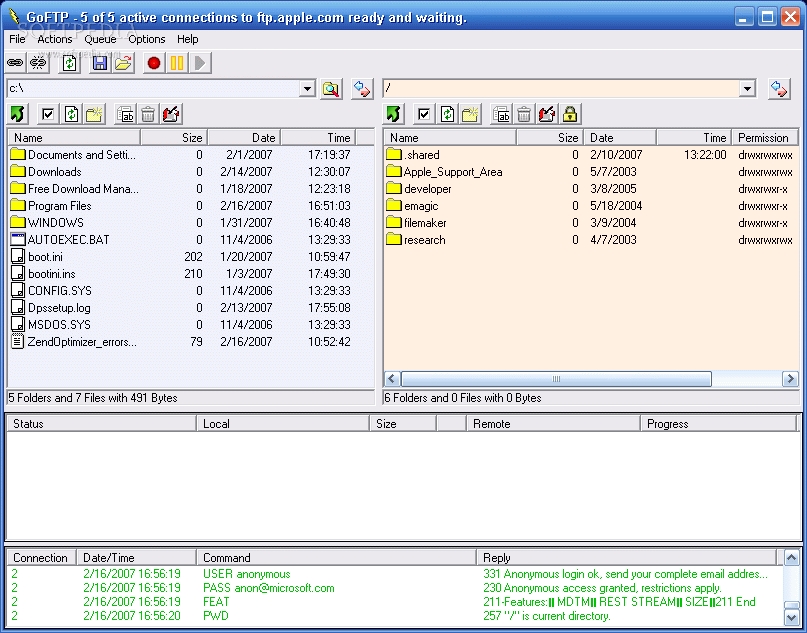Click the red arrow icon in remote toolbar
The height and width of the screenshot is (633, 807).
(547, 114)
